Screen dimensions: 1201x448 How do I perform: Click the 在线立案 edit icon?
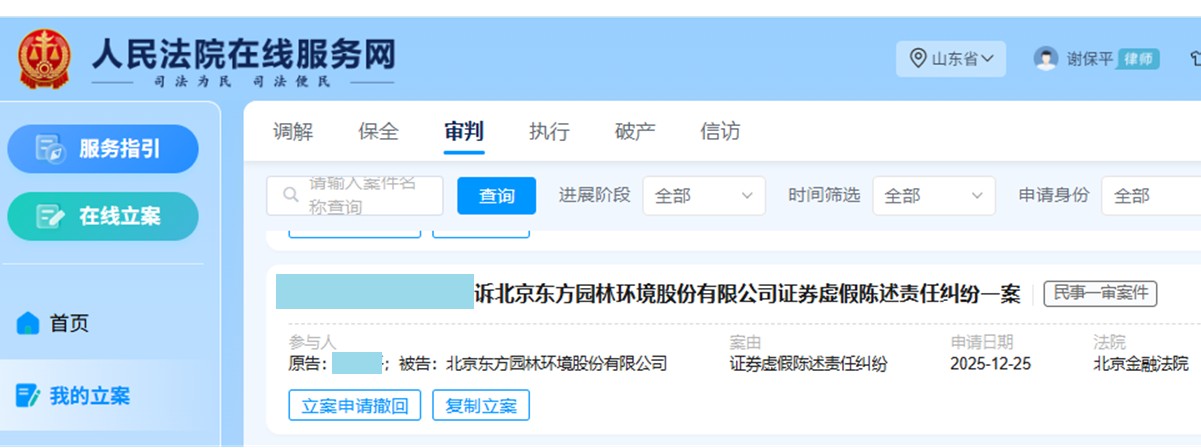(x=50, y=216)
